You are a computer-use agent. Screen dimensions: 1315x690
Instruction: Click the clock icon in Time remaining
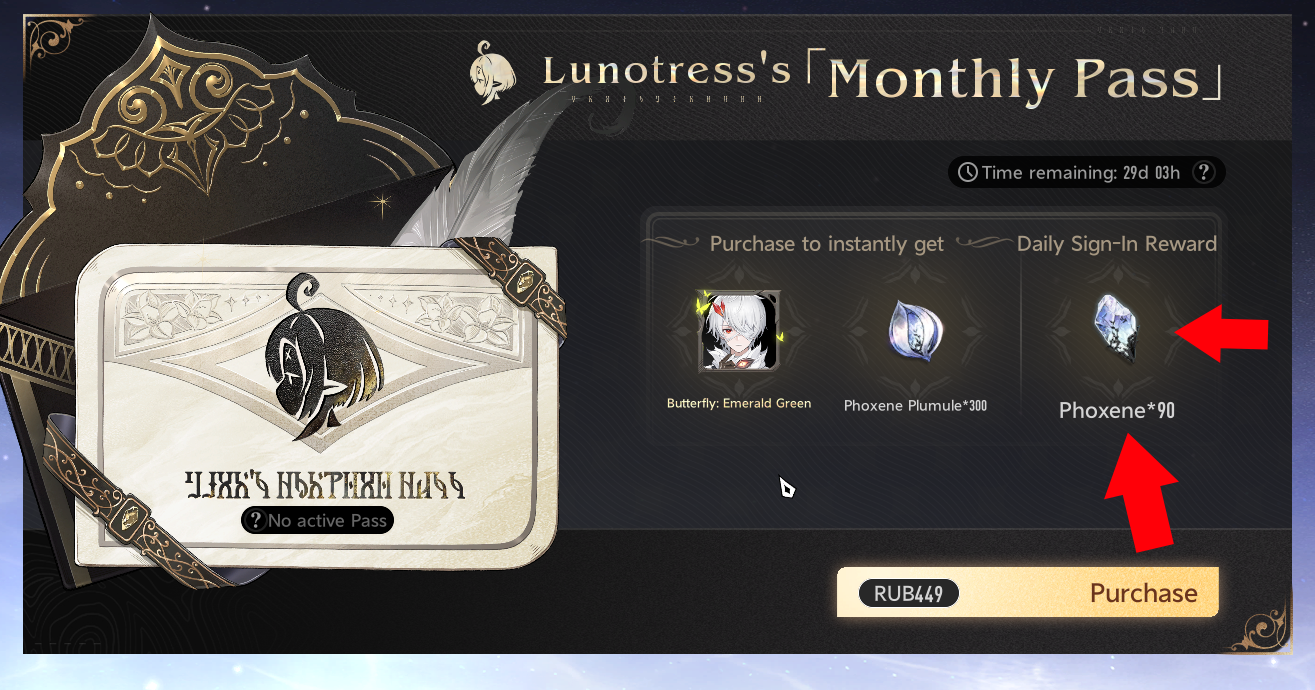968,173
